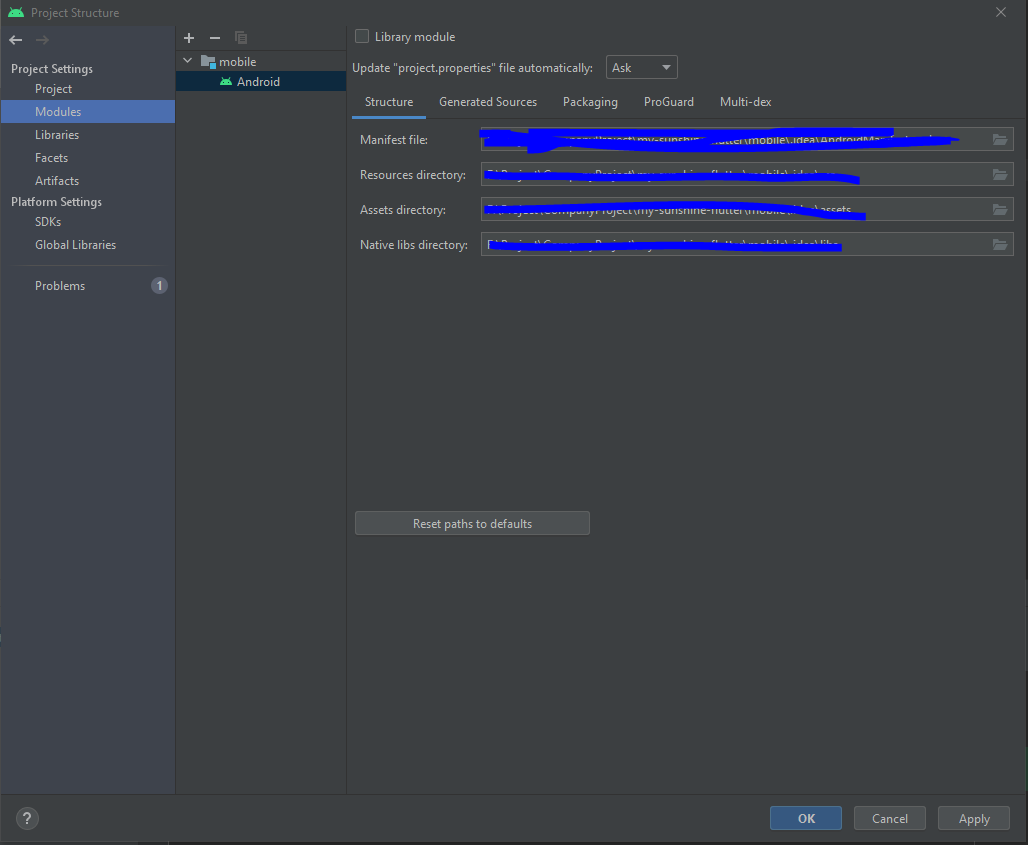Confirm with the OK button
Screen dimensions: 1028x845
(x=806, y=818)
